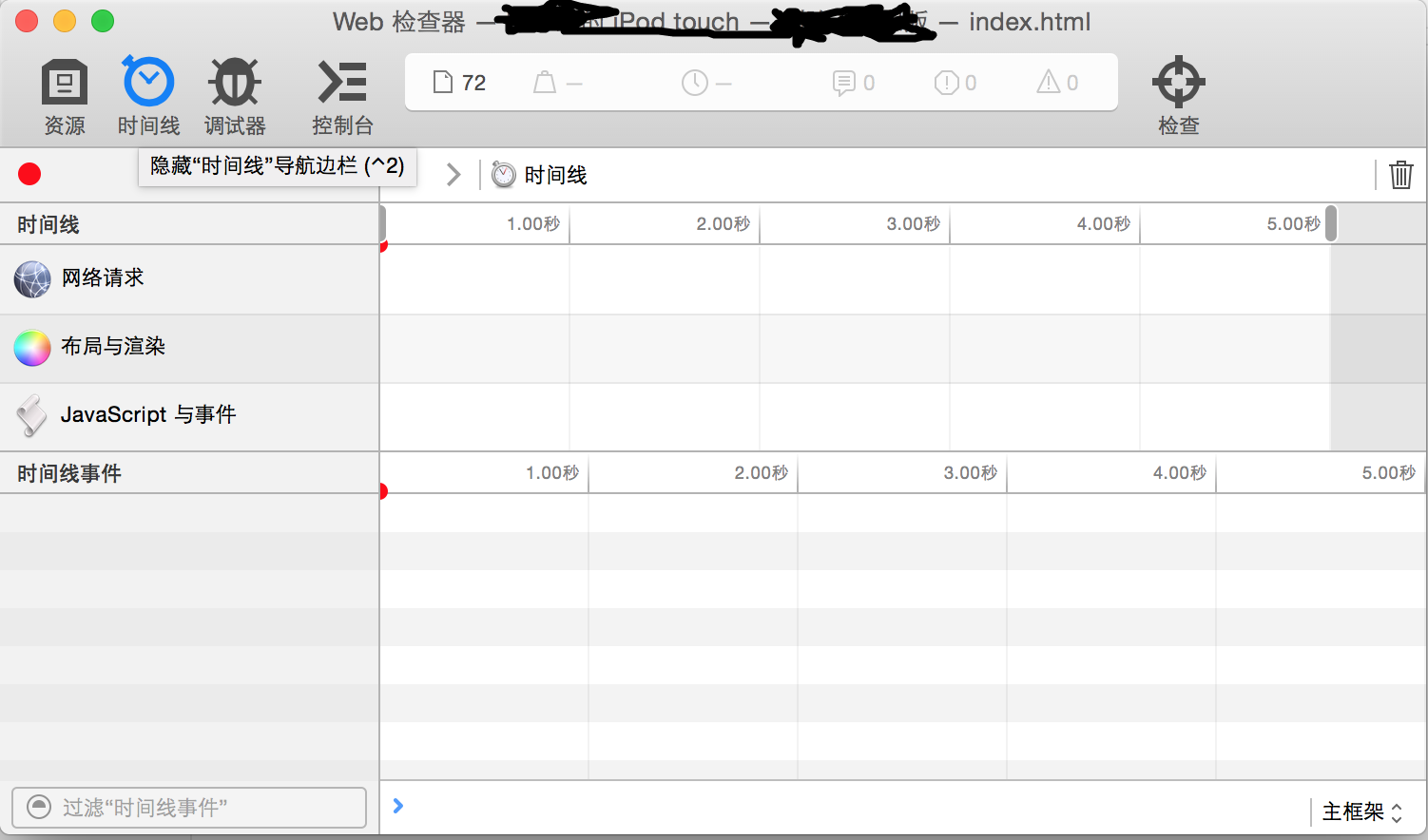The width and height of the screenshot is (1428, 840).
Task: Click the resource count 72 indicator
Action: 459,83
